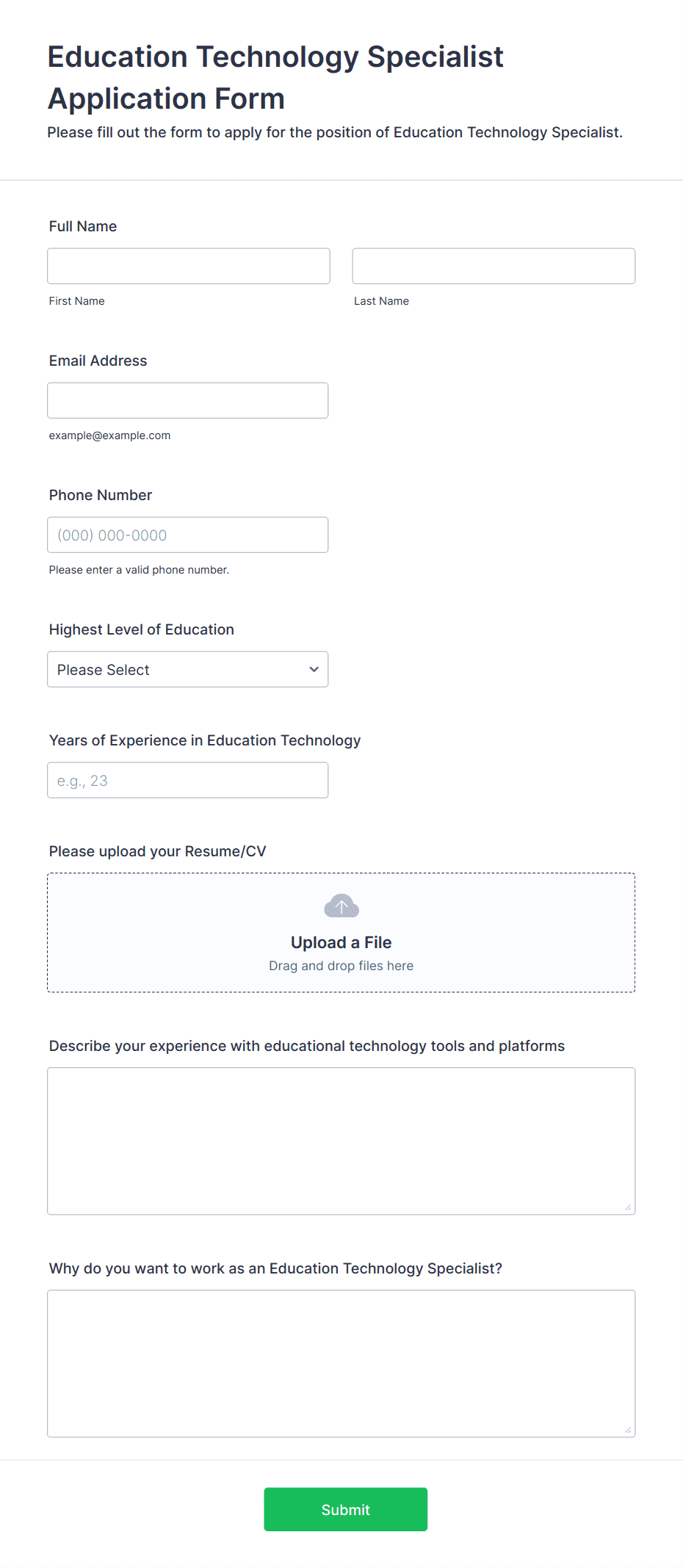Click the dropdown chevron in education field
The height and width of the screenshot is (1568, 683).
314,669
